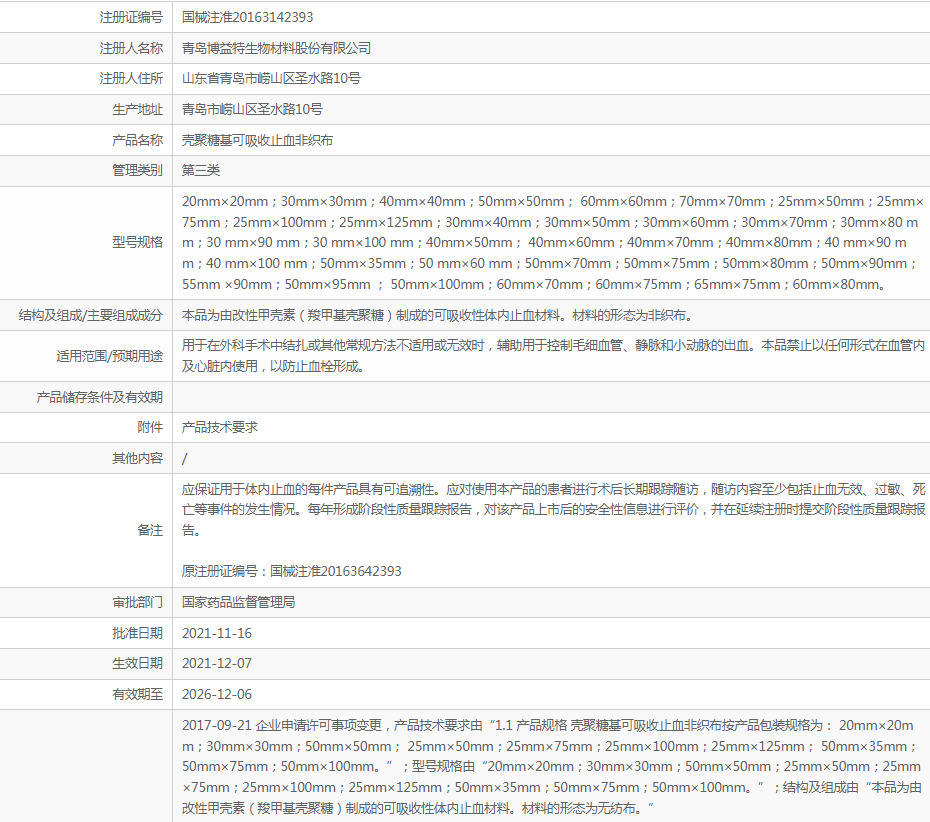Click the 有效期至 label

click(x=138, y=694)
